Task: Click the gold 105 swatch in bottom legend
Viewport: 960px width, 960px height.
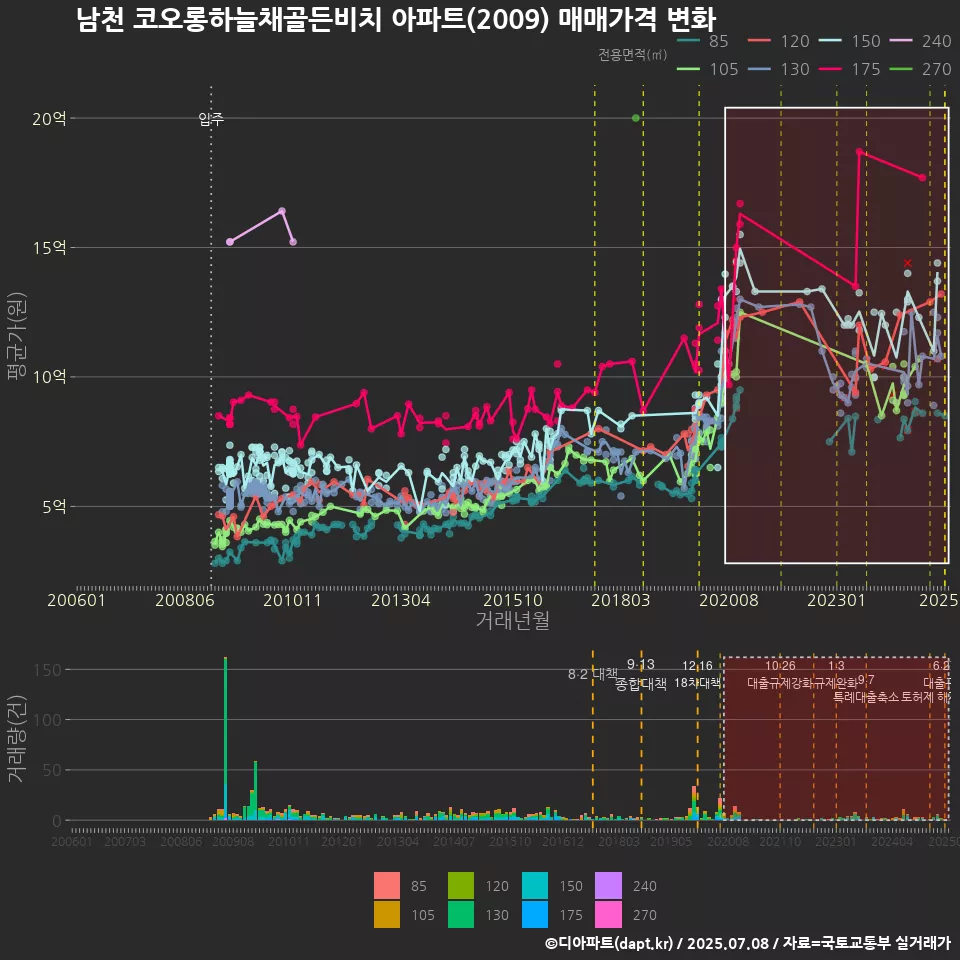Action: (387, 914)
